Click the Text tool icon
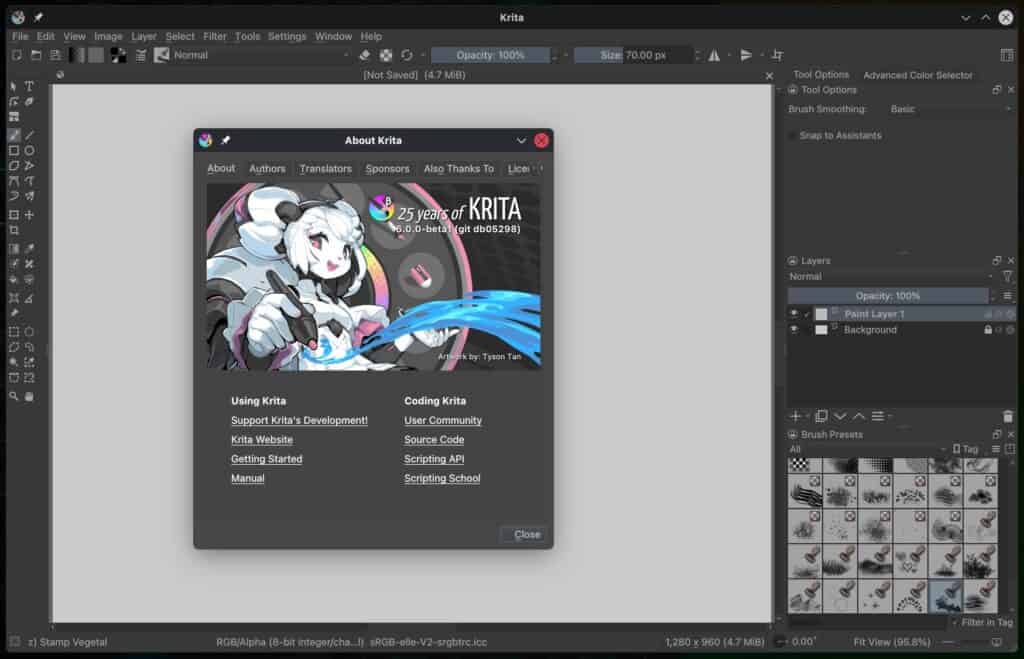Screen dimensions: 1024x659 [28, 86]
